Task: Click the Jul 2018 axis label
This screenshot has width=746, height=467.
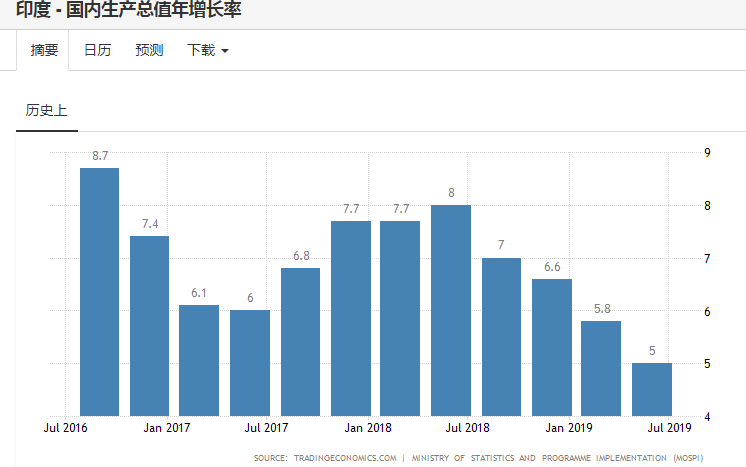Action: [x=467, y=428]
